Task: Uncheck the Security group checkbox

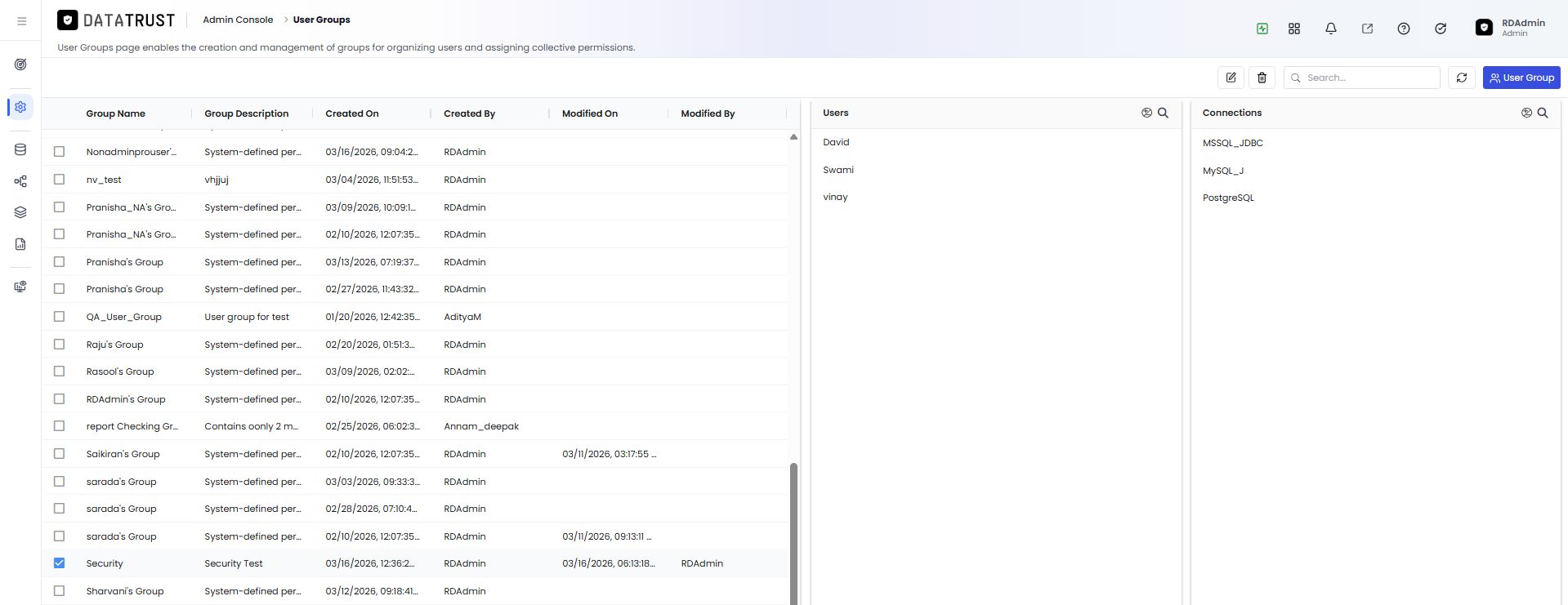Action: click(59, 563)
